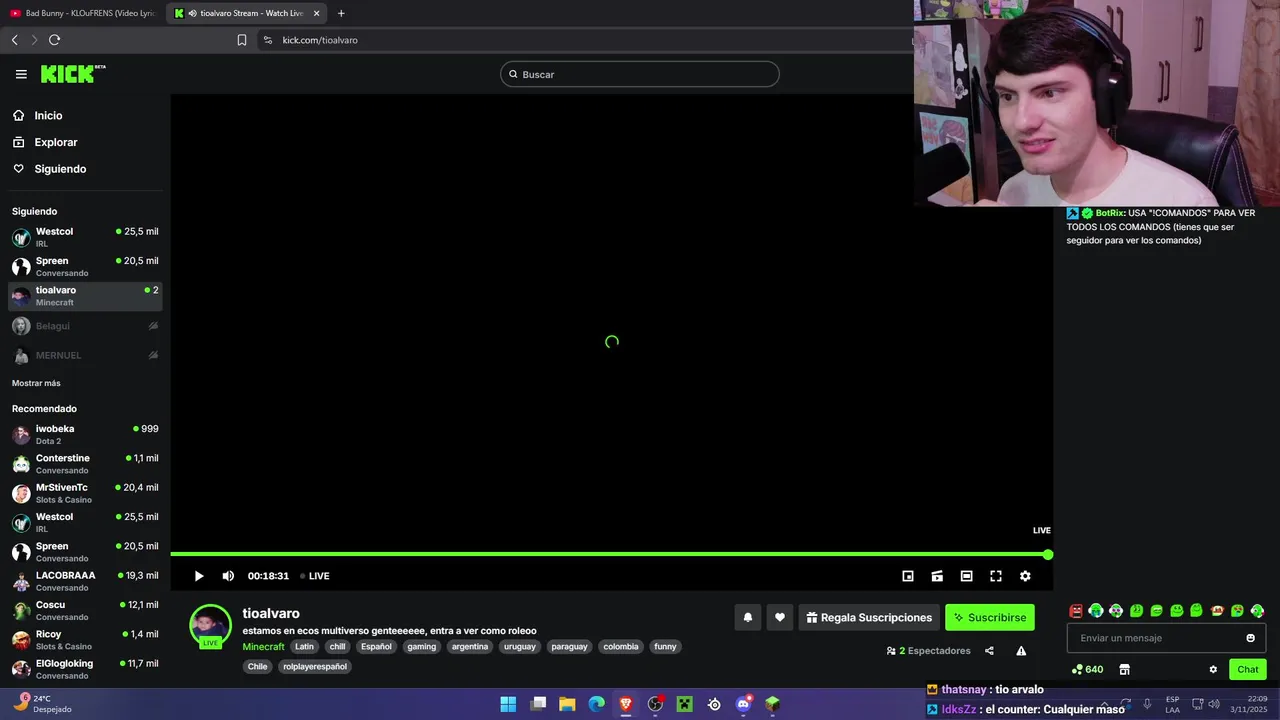Open the emoji picker in chat
The width and height of the screenshot is (1280, 720).
coord(1250,638)
